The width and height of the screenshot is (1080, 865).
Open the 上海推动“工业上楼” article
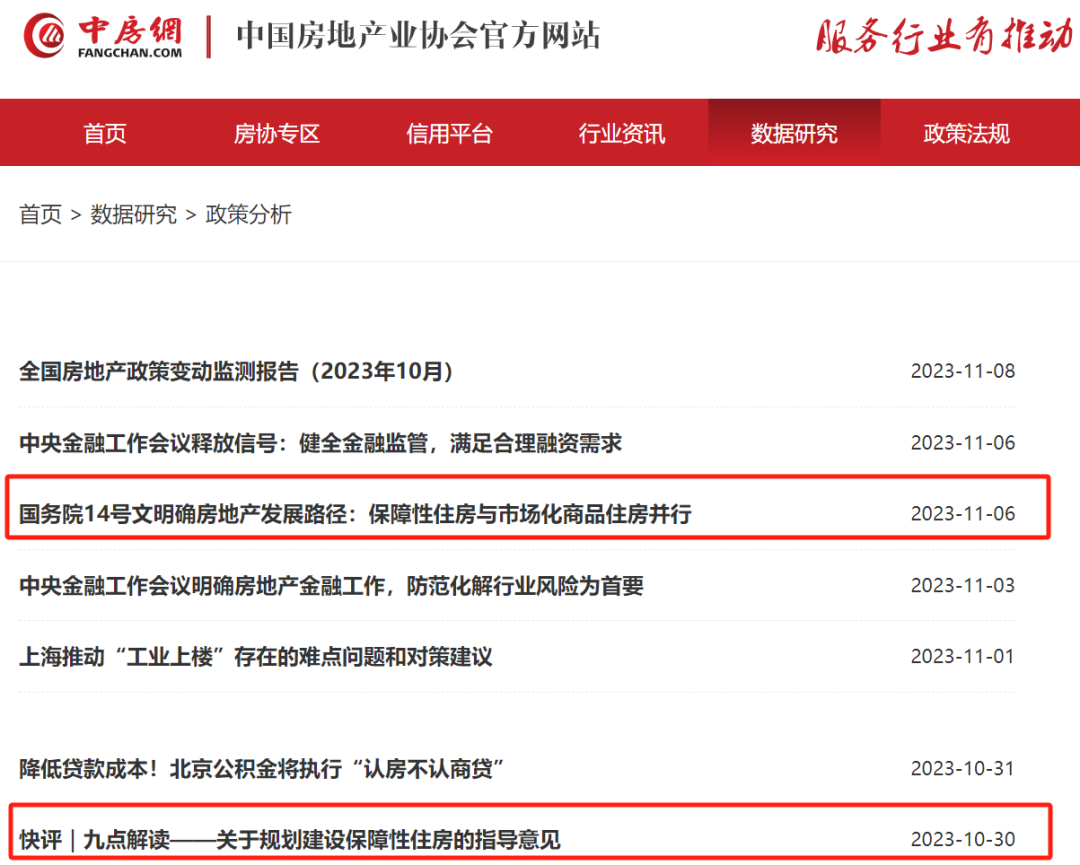[x=256, y=657]
